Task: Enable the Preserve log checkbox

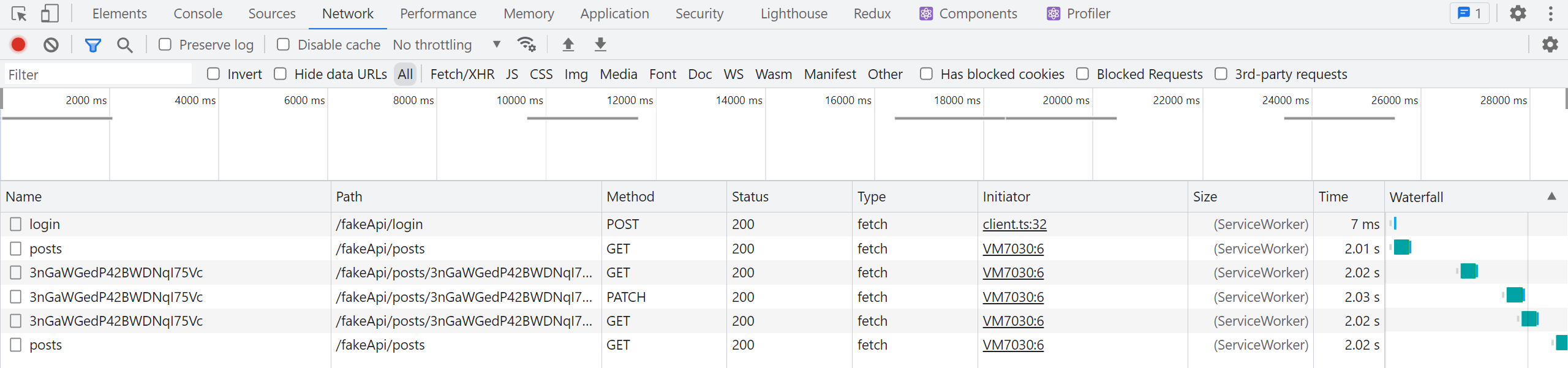Action: click(165, 45)
